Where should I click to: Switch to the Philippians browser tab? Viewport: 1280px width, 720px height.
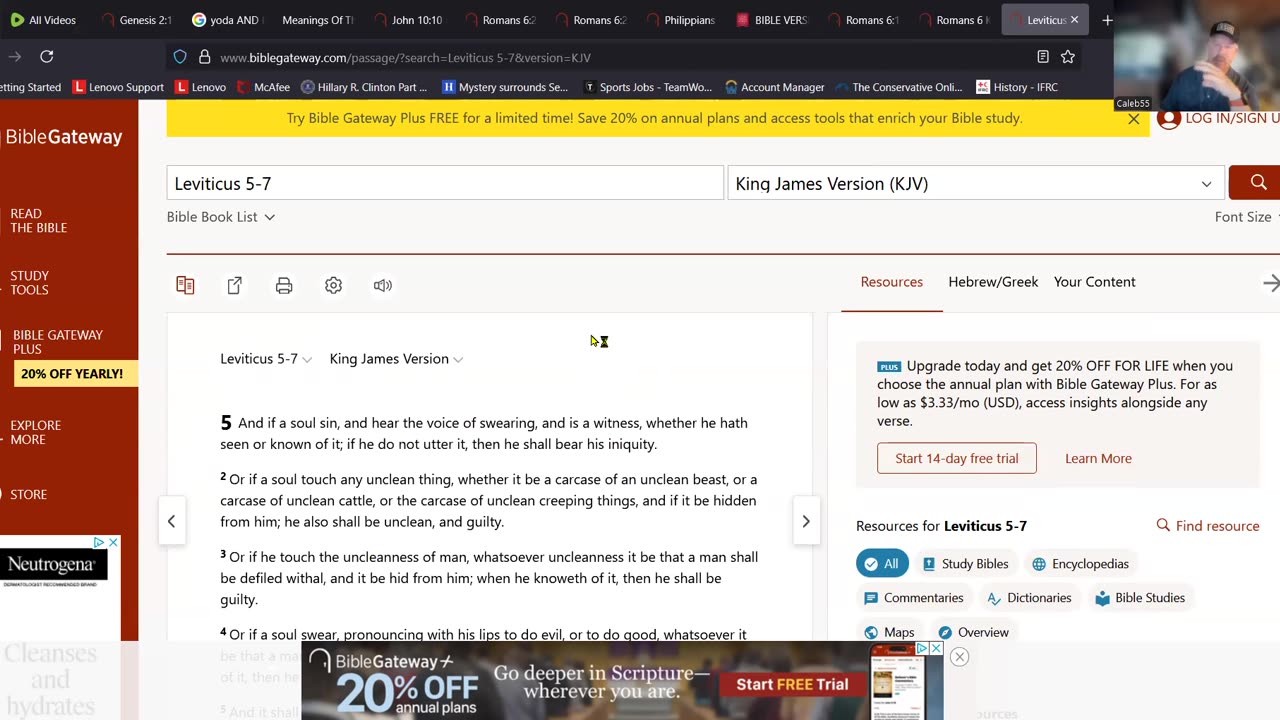(680, 20)
